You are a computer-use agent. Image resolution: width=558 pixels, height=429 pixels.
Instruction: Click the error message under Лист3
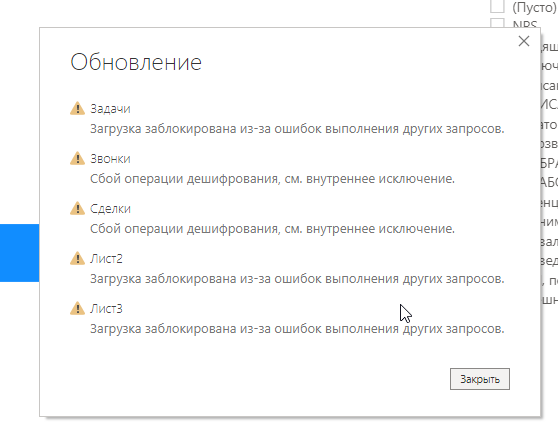click(x=297, y=329)
